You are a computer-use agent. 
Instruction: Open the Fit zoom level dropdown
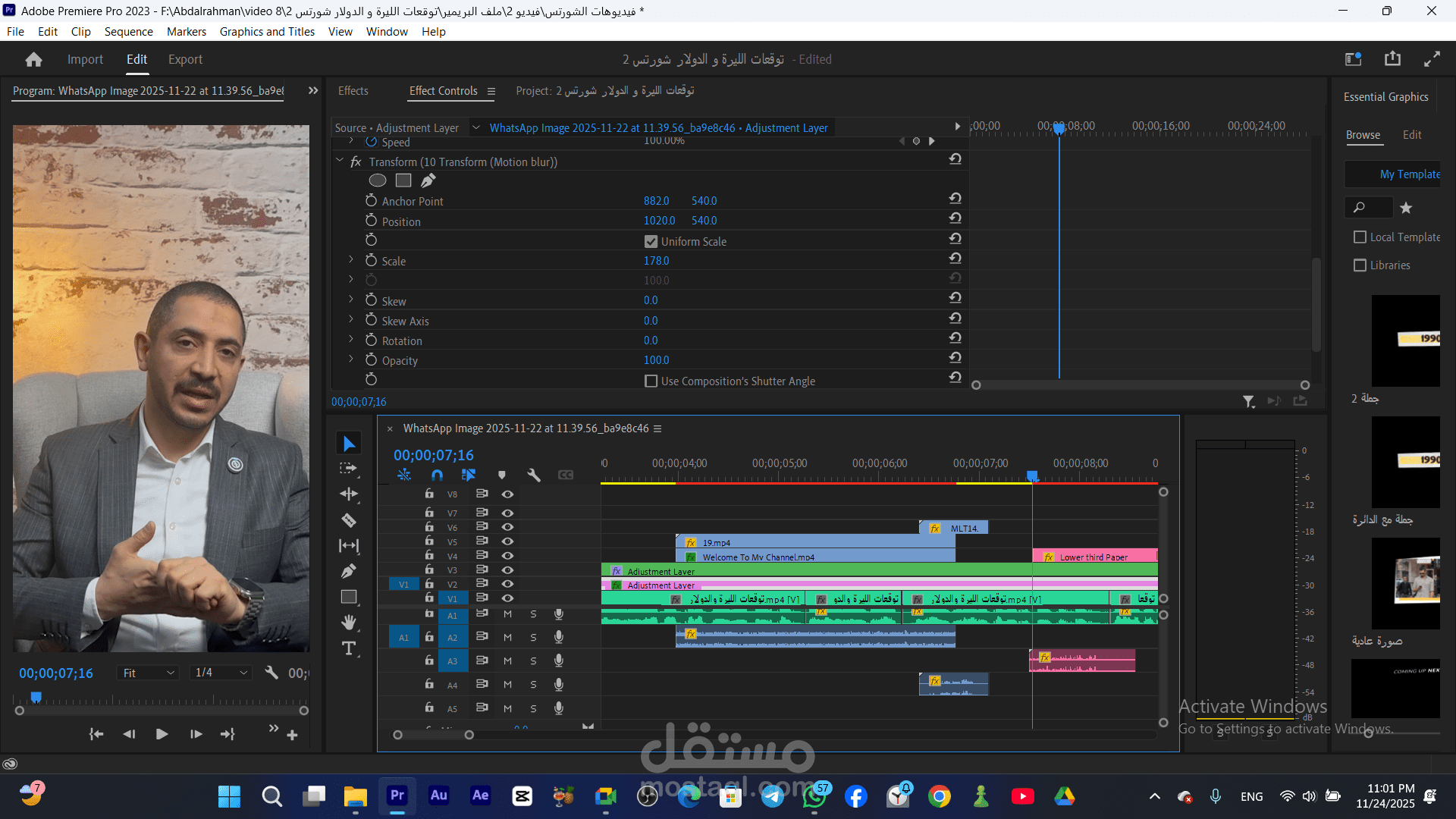point(149,673)
